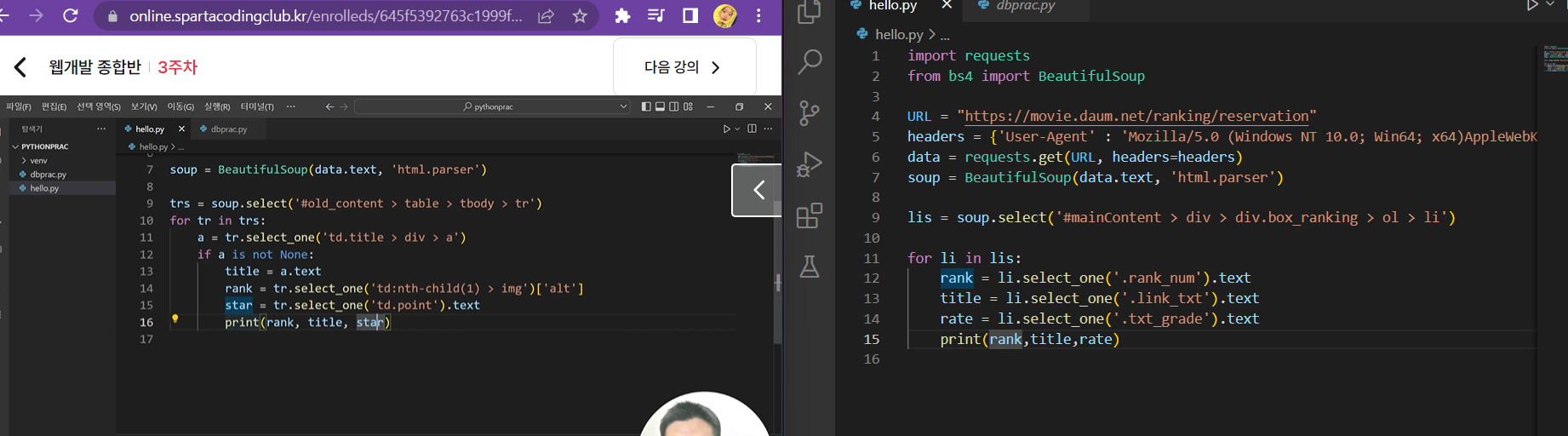Open browser profile avatar
The image size is (1568, 436).
point(725,16)
